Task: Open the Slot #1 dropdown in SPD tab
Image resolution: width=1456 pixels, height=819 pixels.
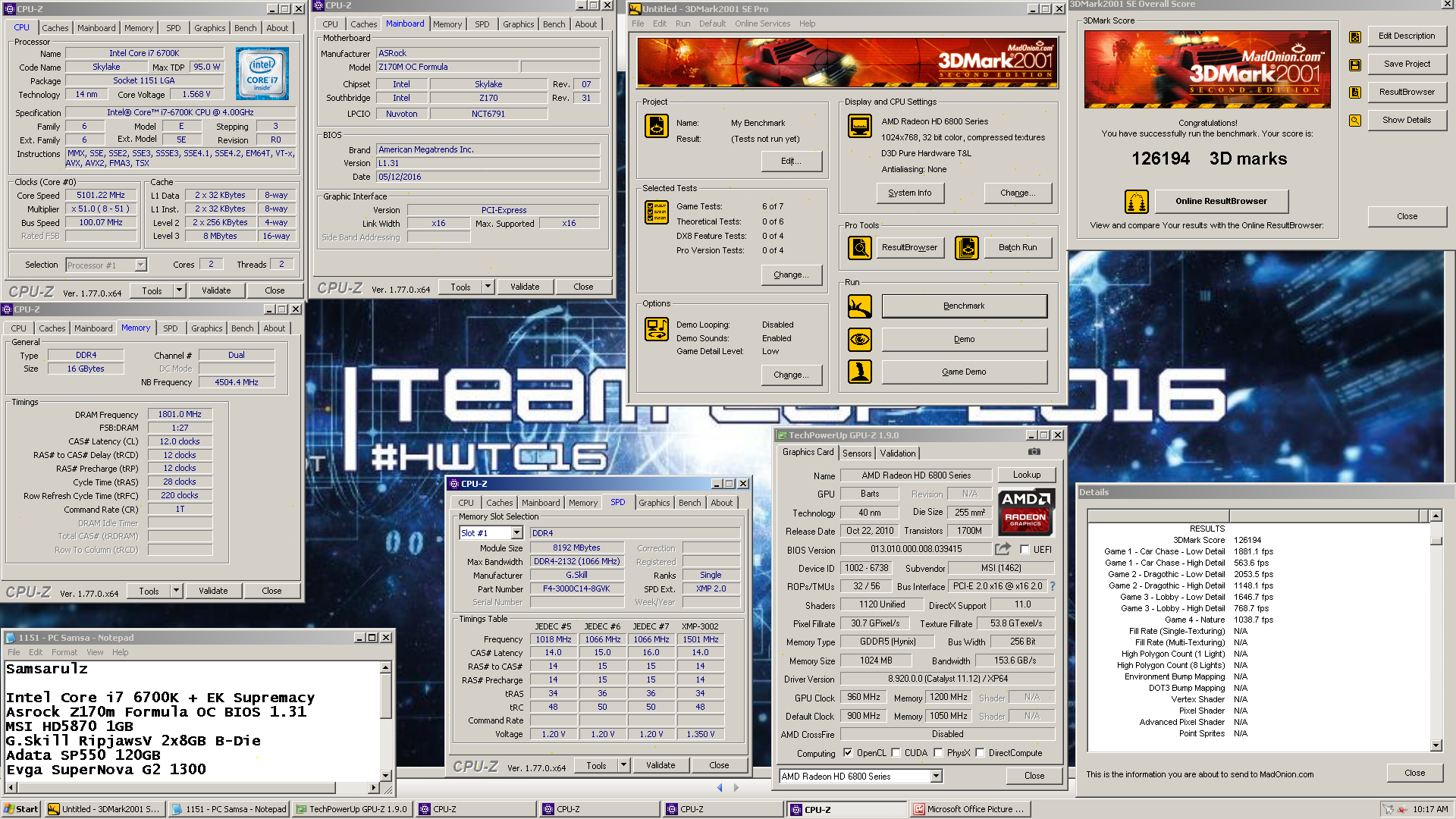Action: pyautogui.click(x=517, y=533)
